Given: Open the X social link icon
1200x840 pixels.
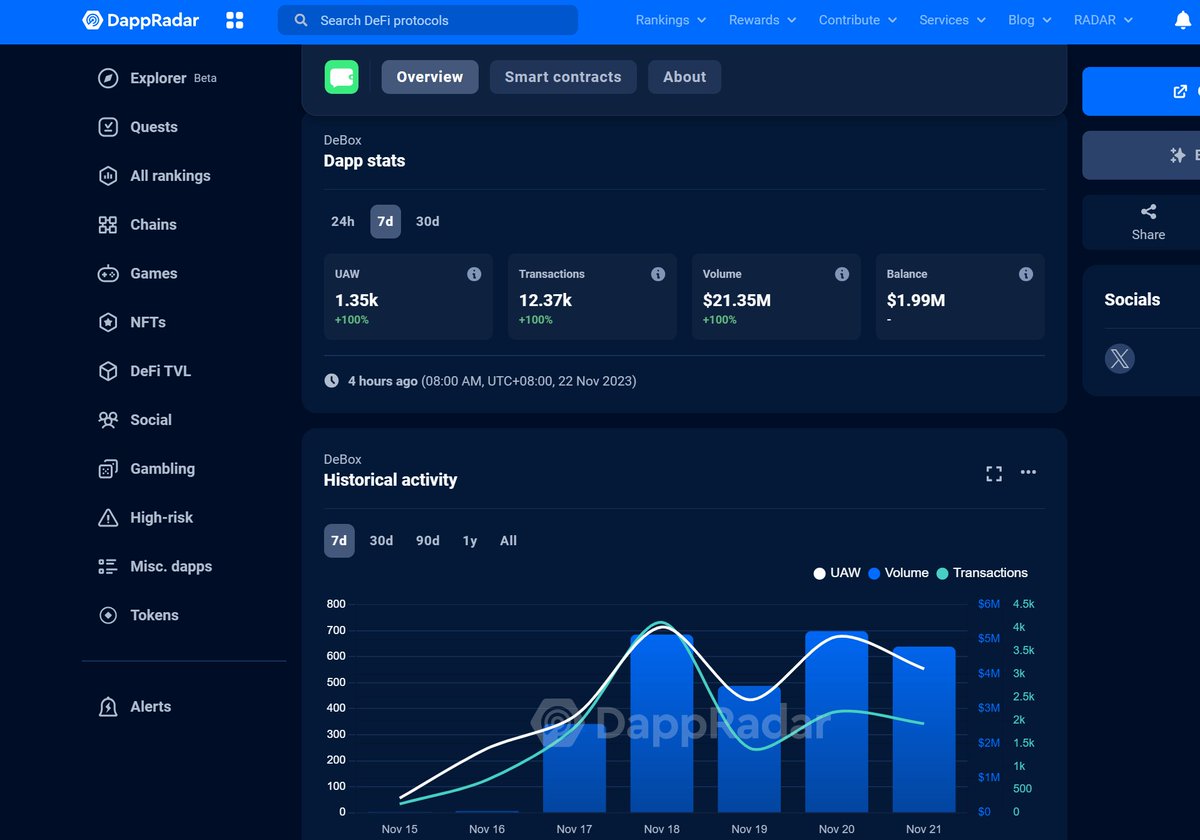Looking at the screenshot, I should click(1120, 359).
